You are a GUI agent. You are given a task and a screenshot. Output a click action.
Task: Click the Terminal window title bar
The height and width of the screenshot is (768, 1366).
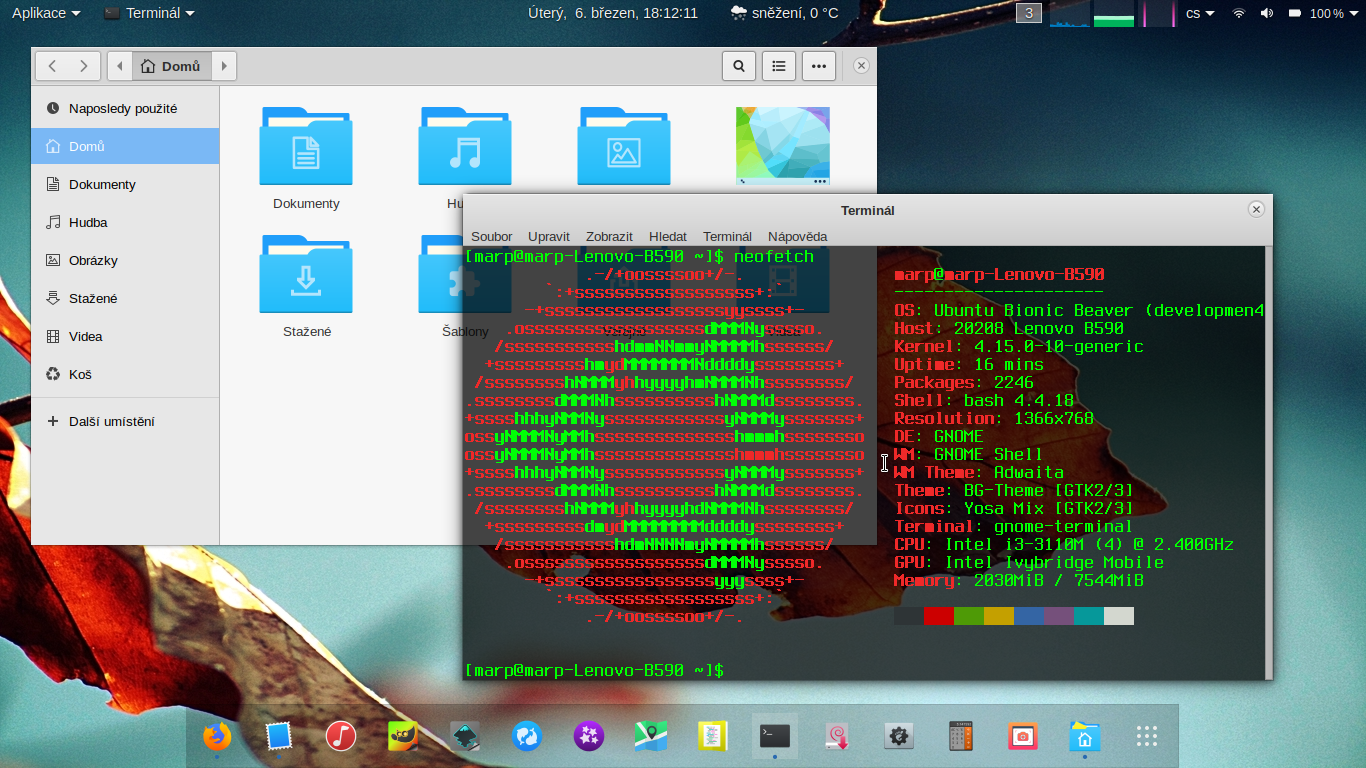[x=867, y=210]
